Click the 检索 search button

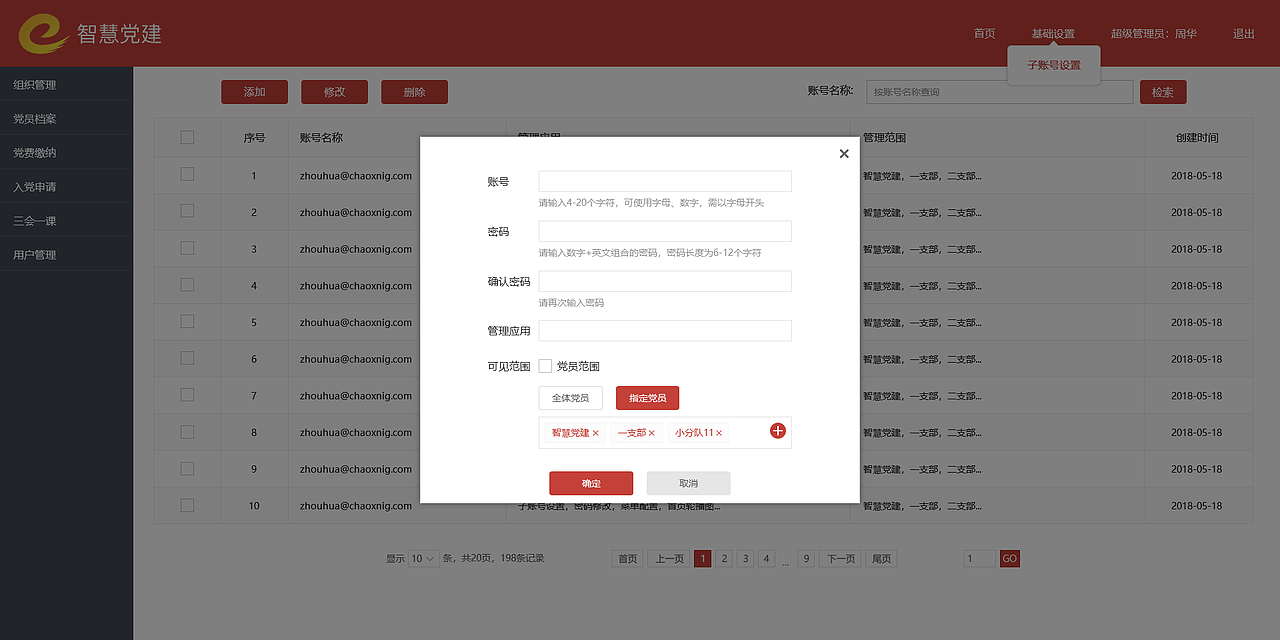coord(1162,91)
